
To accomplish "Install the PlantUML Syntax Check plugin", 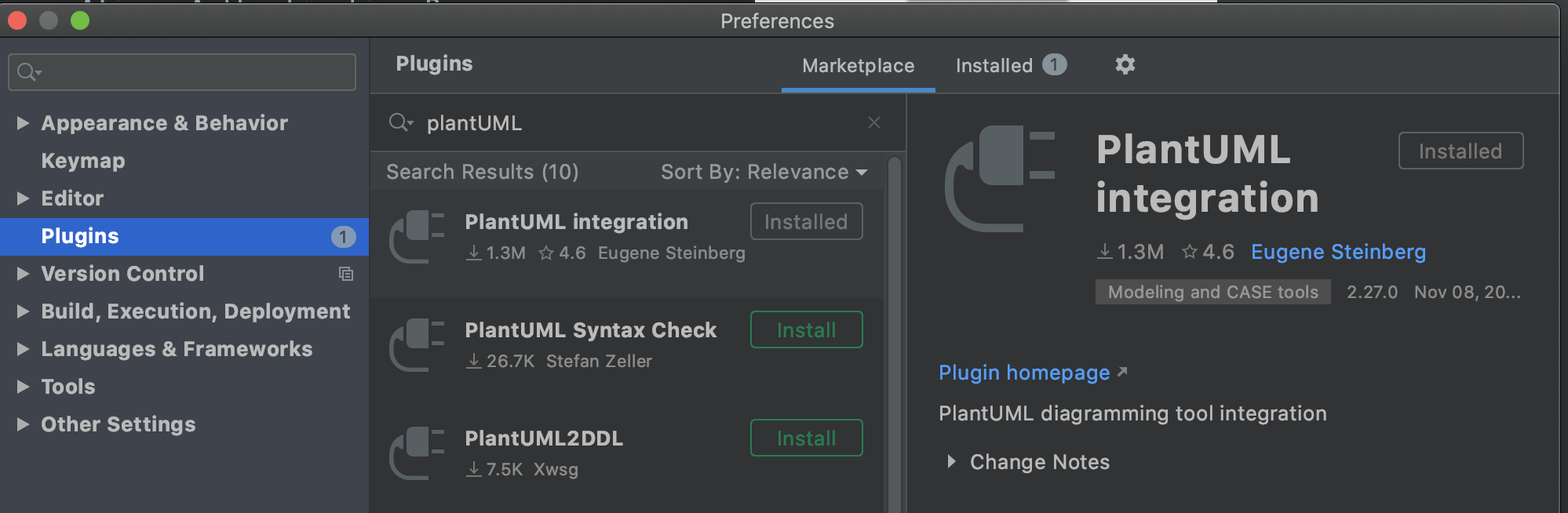I will 806,330.
